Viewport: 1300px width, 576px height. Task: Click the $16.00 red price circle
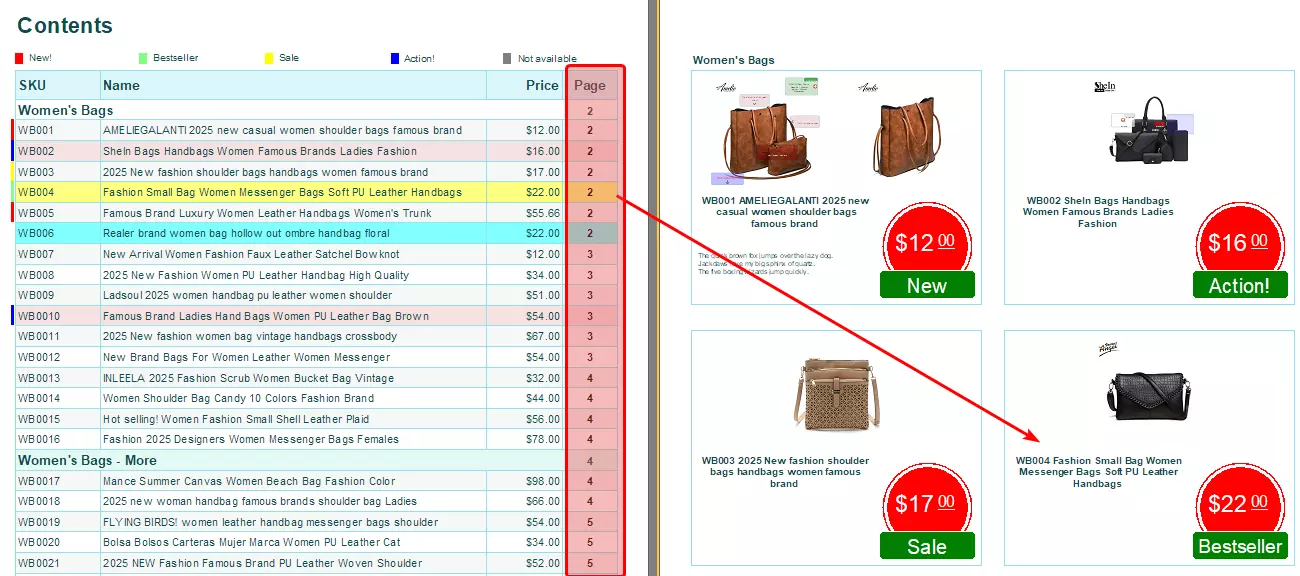[x=1241, y=242]
